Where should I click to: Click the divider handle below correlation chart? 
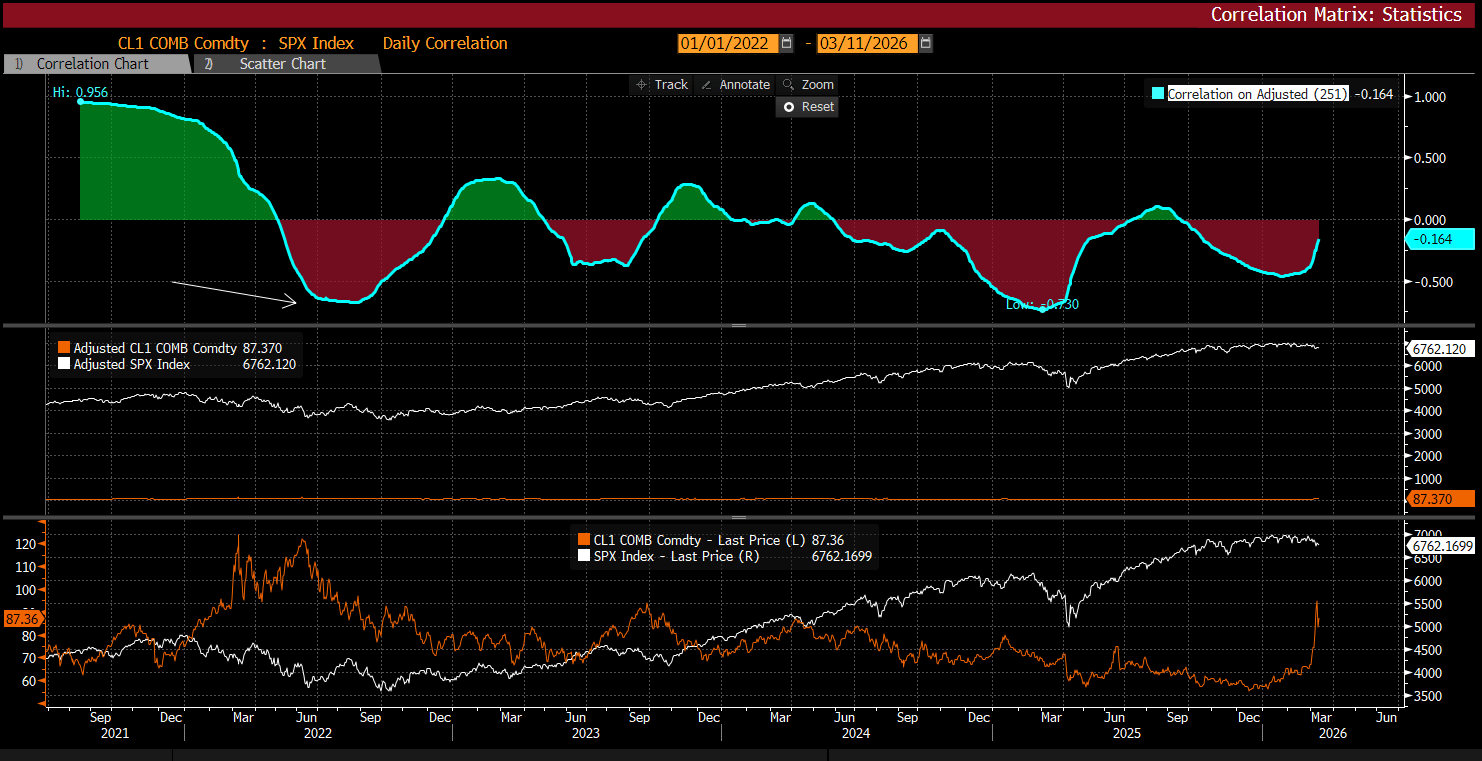point(740,325)
